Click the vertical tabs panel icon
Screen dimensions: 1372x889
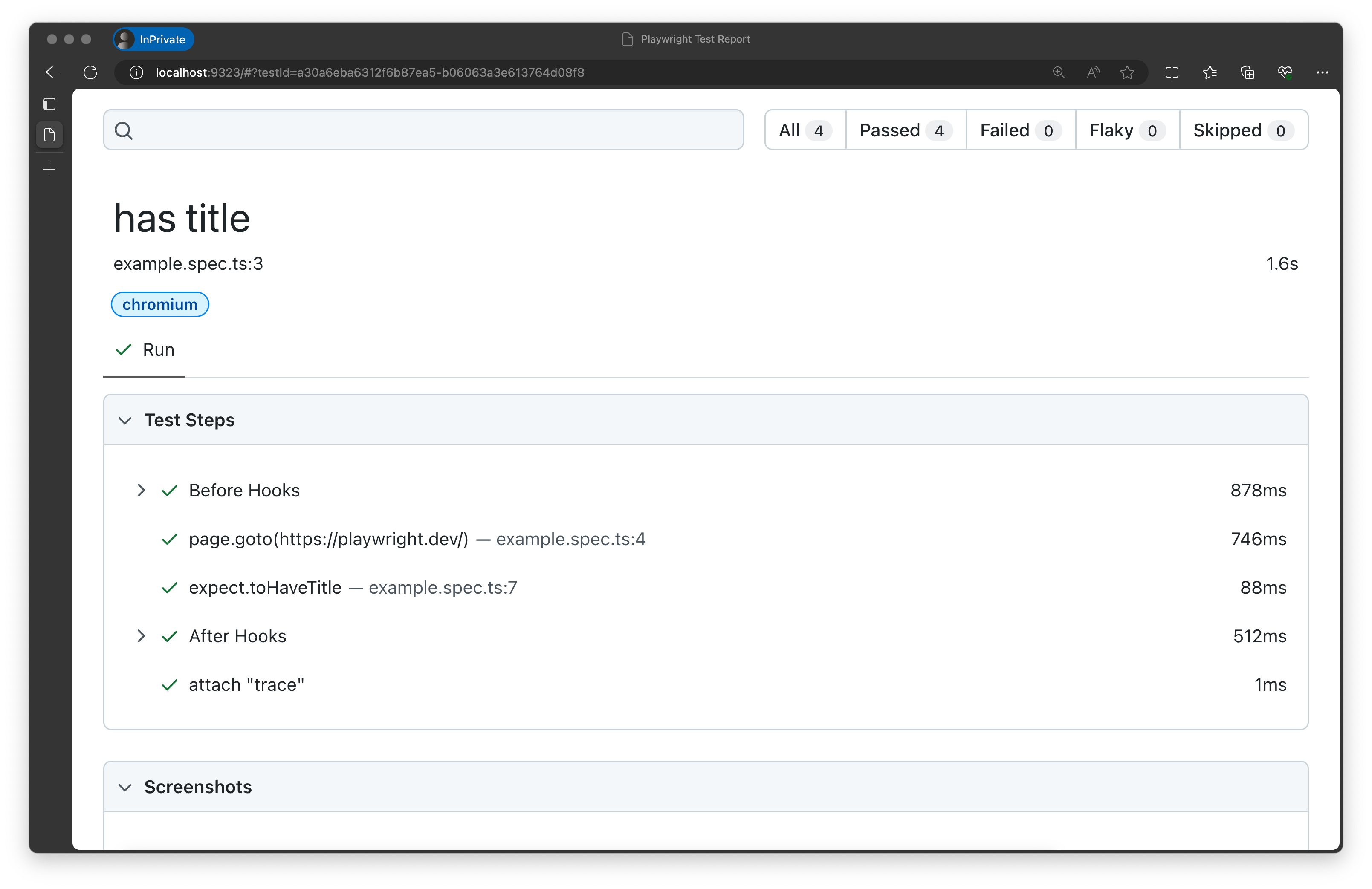tap(49, 104)
